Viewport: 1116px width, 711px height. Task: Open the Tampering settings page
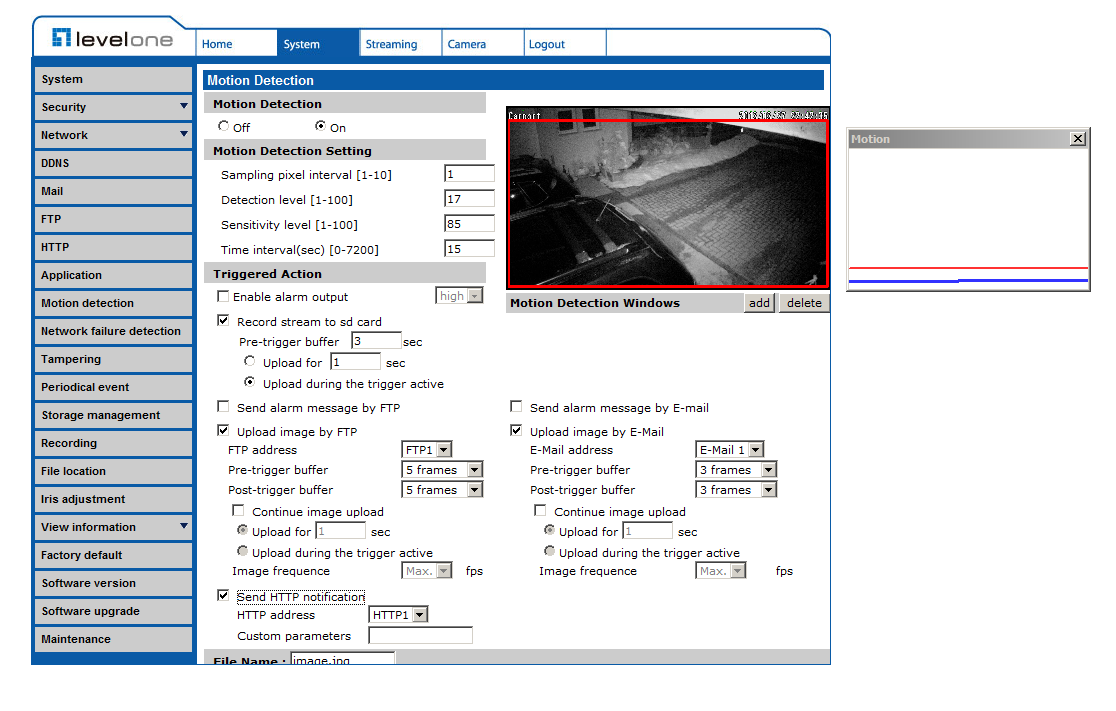113,359
